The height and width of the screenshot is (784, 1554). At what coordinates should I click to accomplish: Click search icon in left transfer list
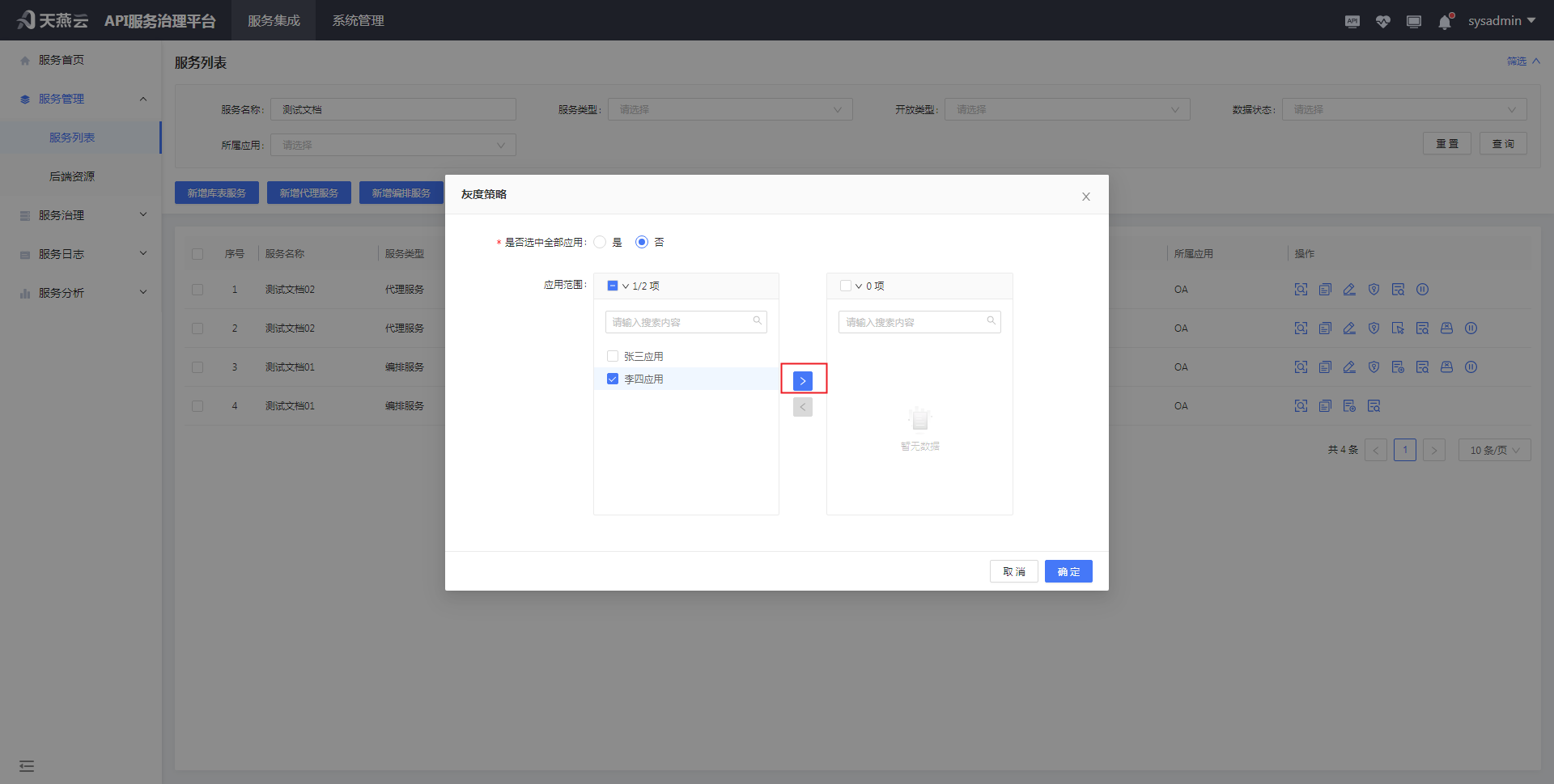click(x=757, y=321)
